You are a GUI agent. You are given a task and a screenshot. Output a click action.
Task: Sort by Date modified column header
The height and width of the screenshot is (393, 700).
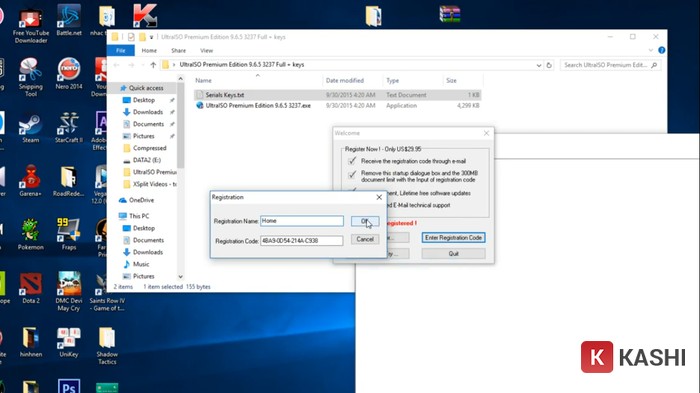coord(345,80)
